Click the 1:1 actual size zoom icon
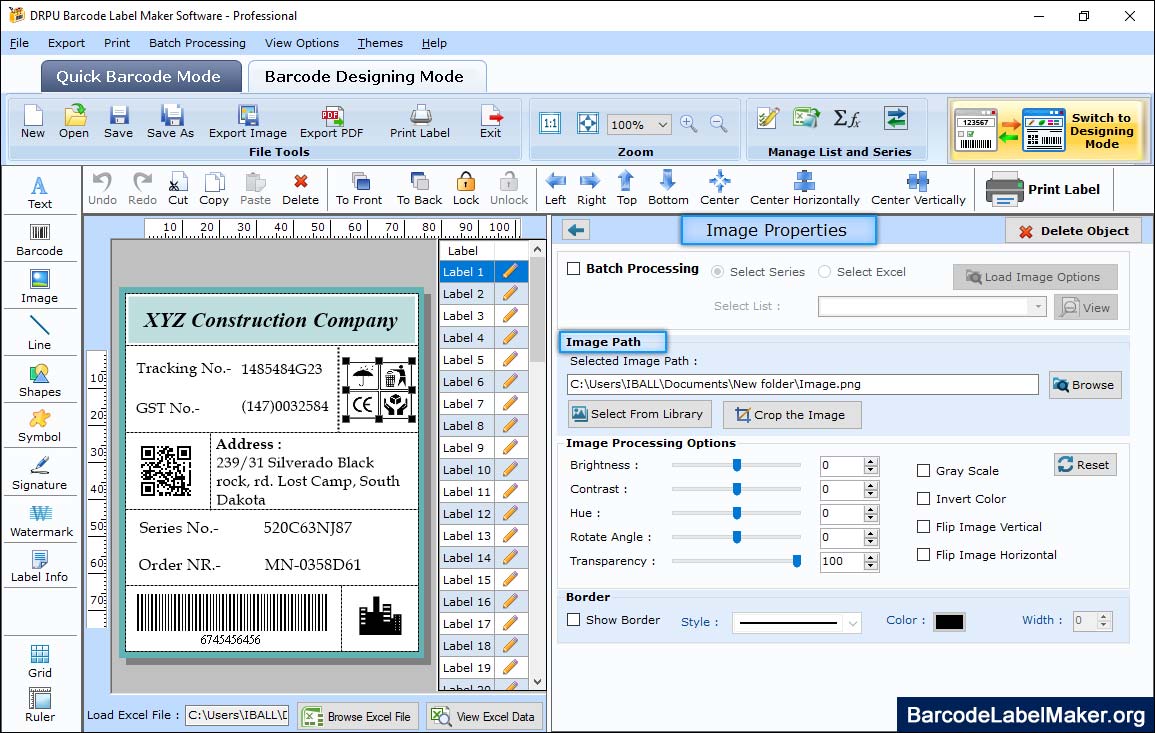 550,123
